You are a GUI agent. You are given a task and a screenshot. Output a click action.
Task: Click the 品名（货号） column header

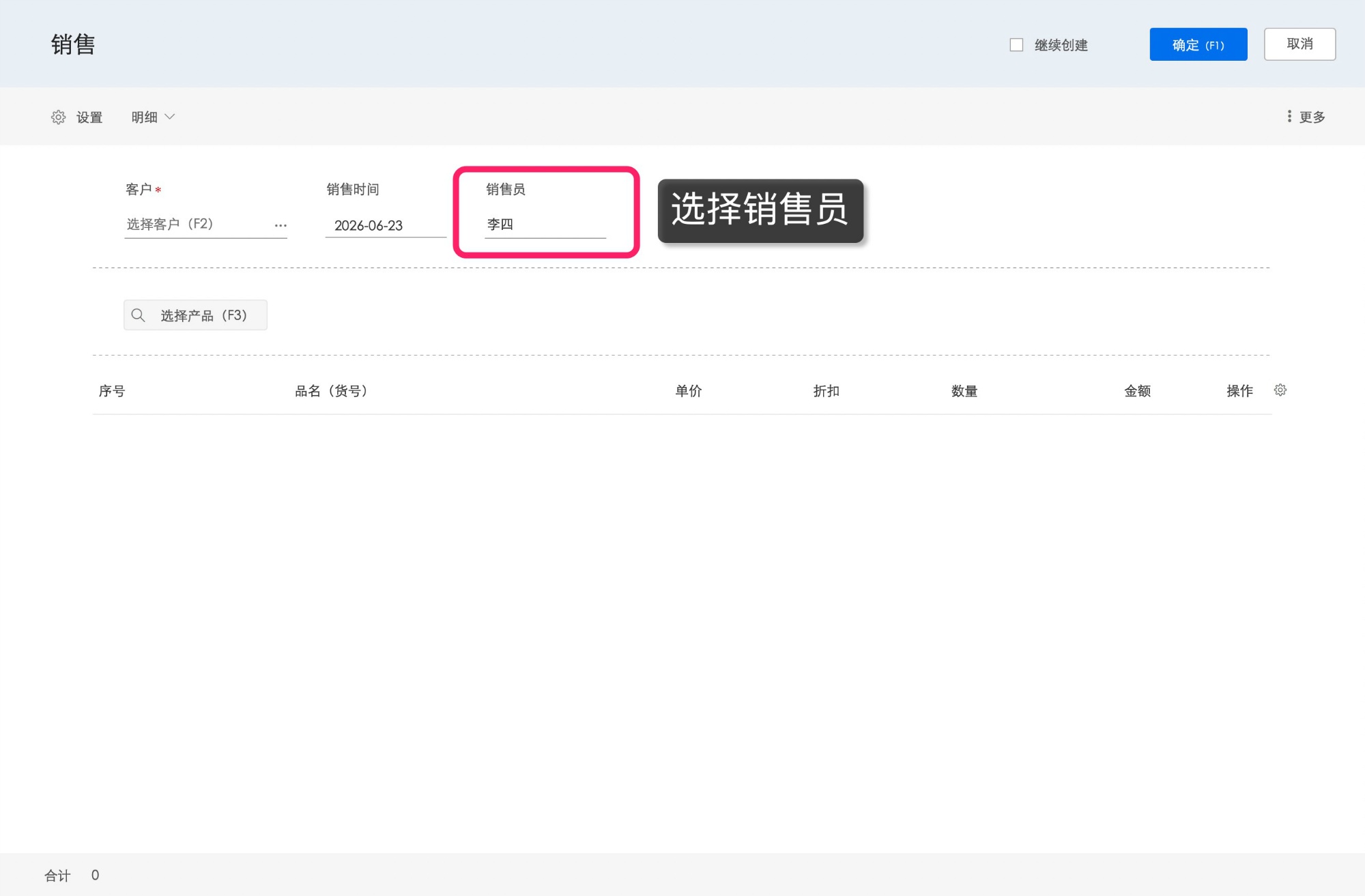pos(331,391)
